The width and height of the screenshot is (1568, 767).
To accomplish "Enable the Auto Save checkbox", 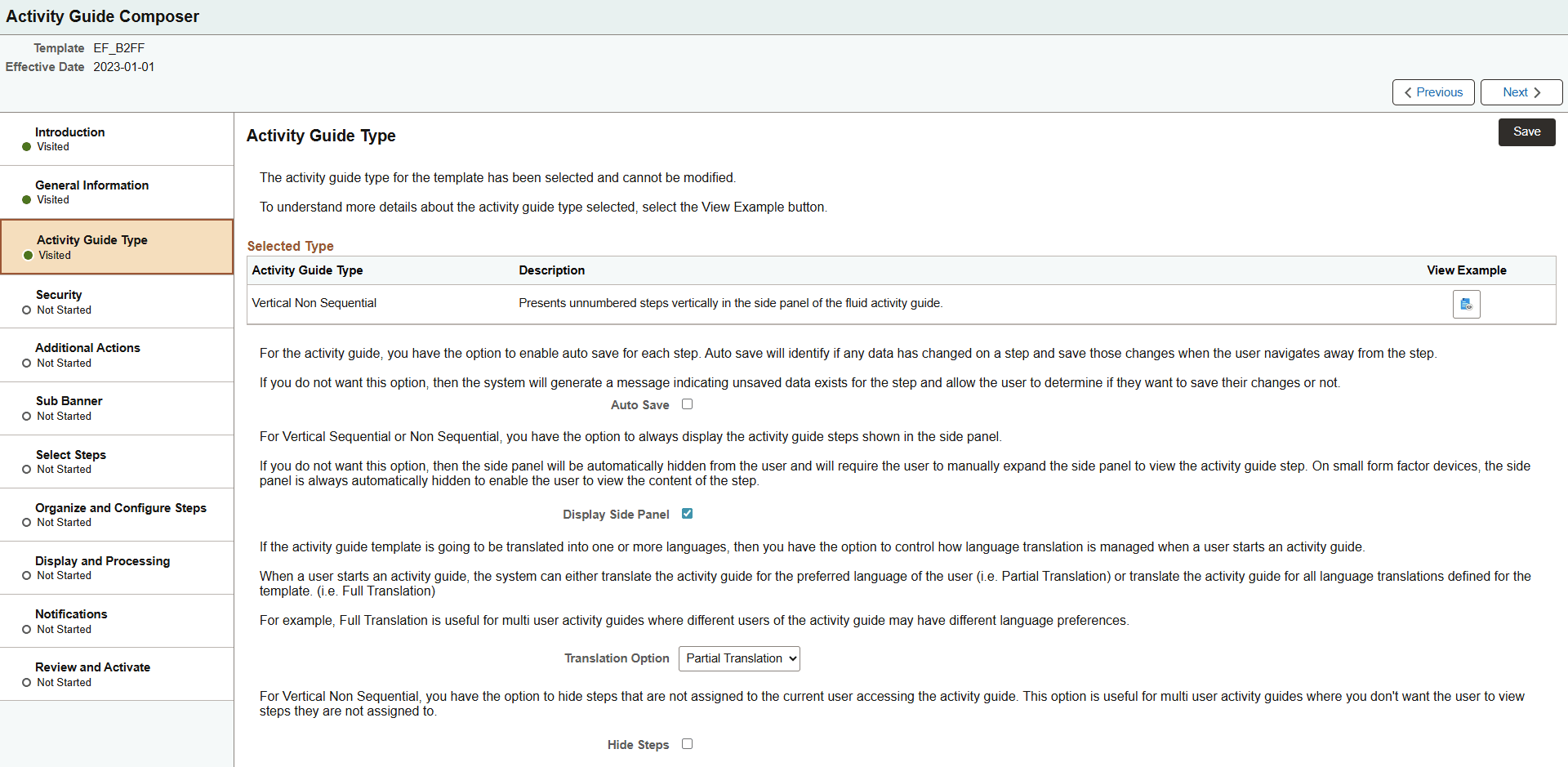I will coord(687,404).
